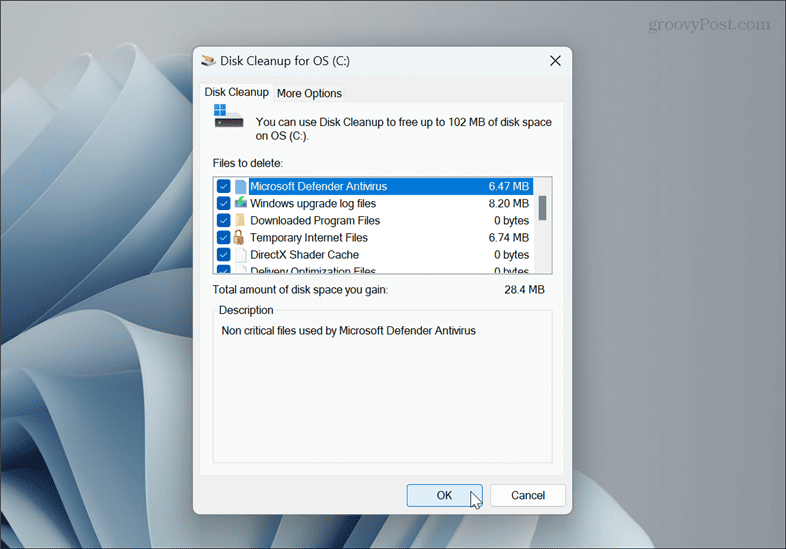This screenshot has width=786, height=549.
Task: Click the Total amount of disk space label
Action: [300, 290]
